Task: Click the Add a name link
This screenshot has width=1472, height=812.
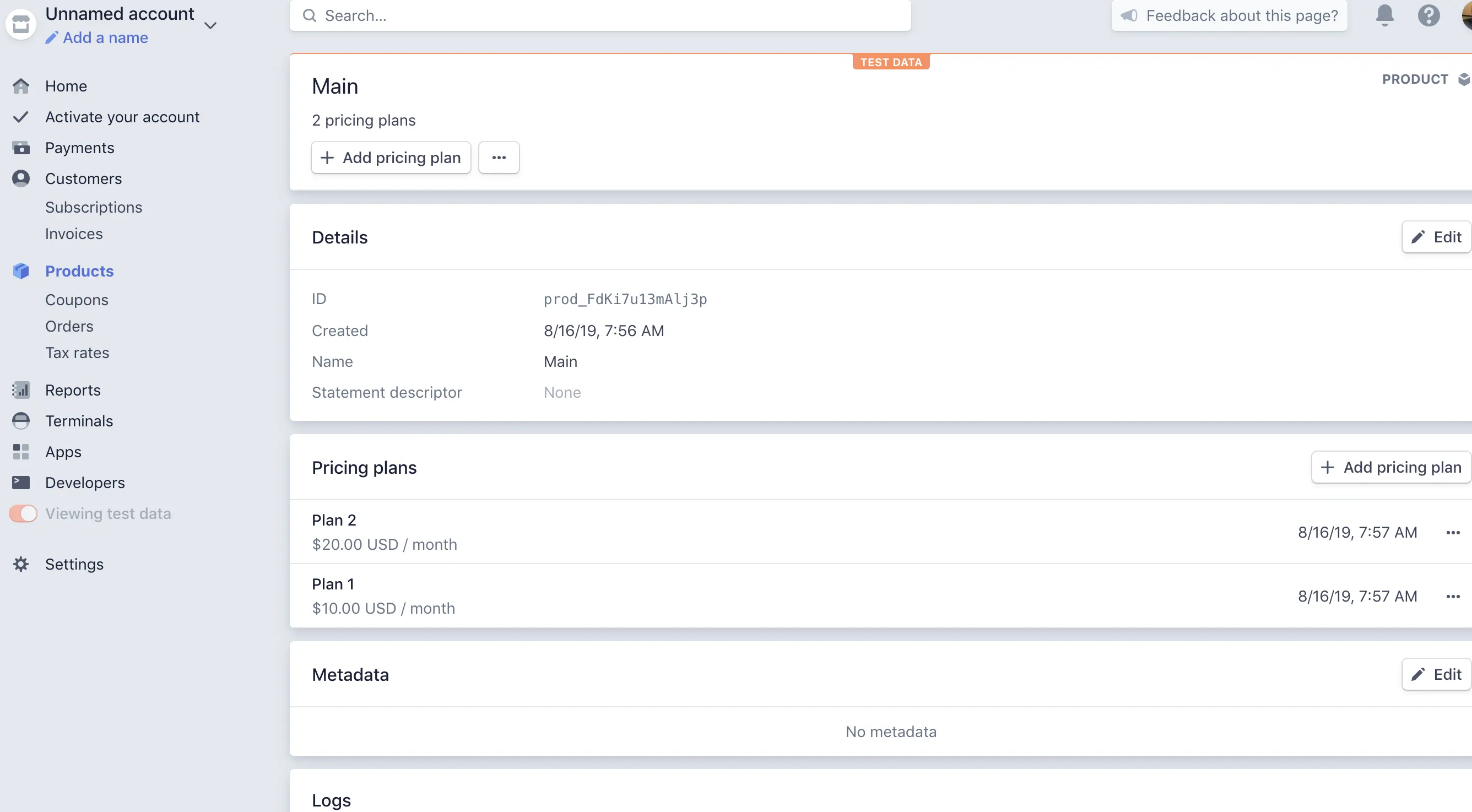Action: [x=105, y=37]
